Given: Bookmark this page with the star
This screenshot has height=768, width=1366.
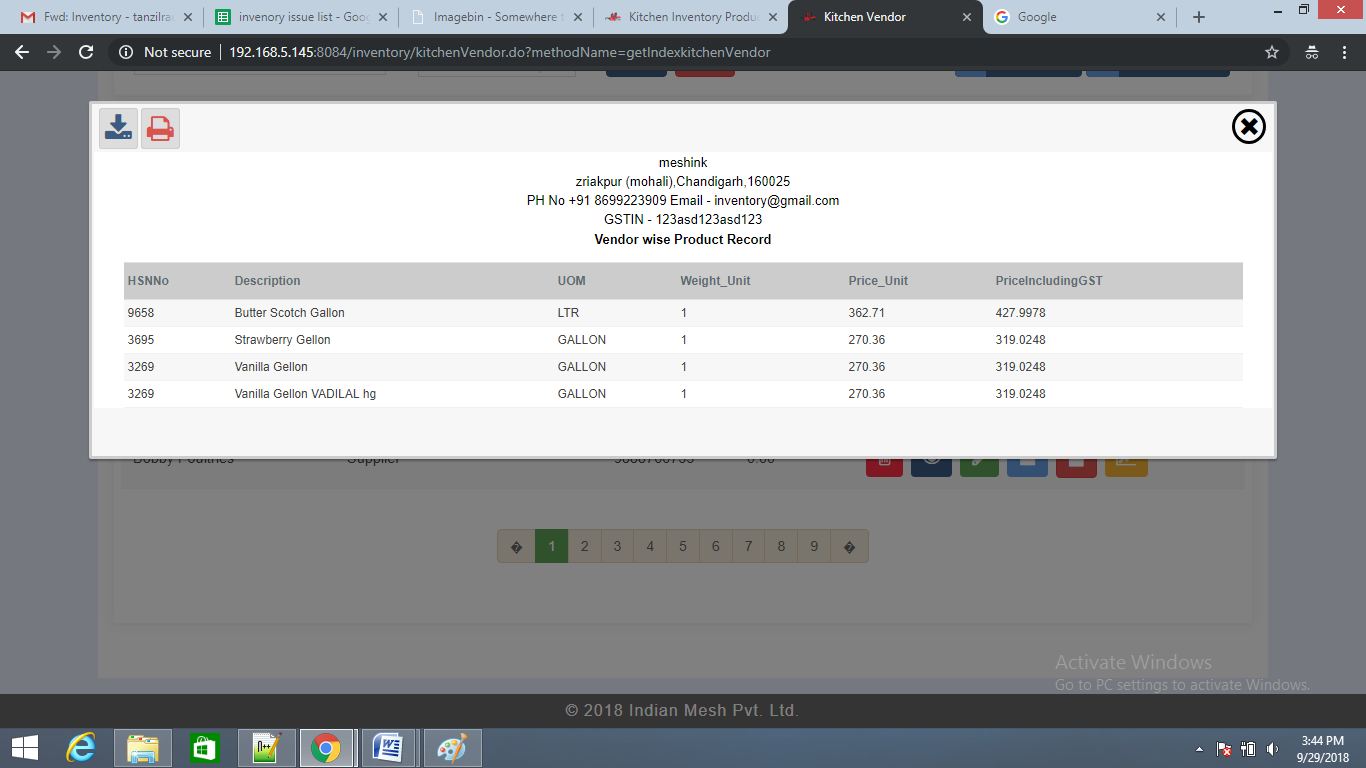Looking at the screenshot, I should coord(1272,52).
